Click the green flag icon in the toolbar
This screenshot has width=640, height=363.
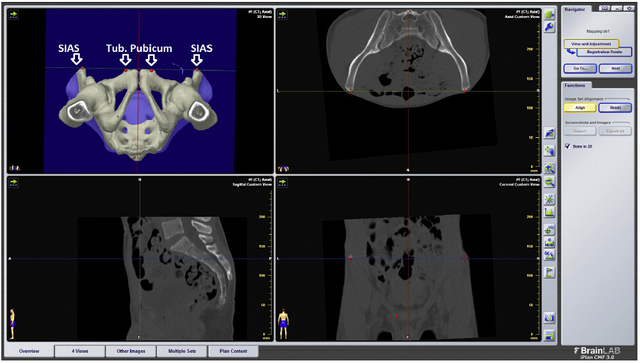(549, 272)
